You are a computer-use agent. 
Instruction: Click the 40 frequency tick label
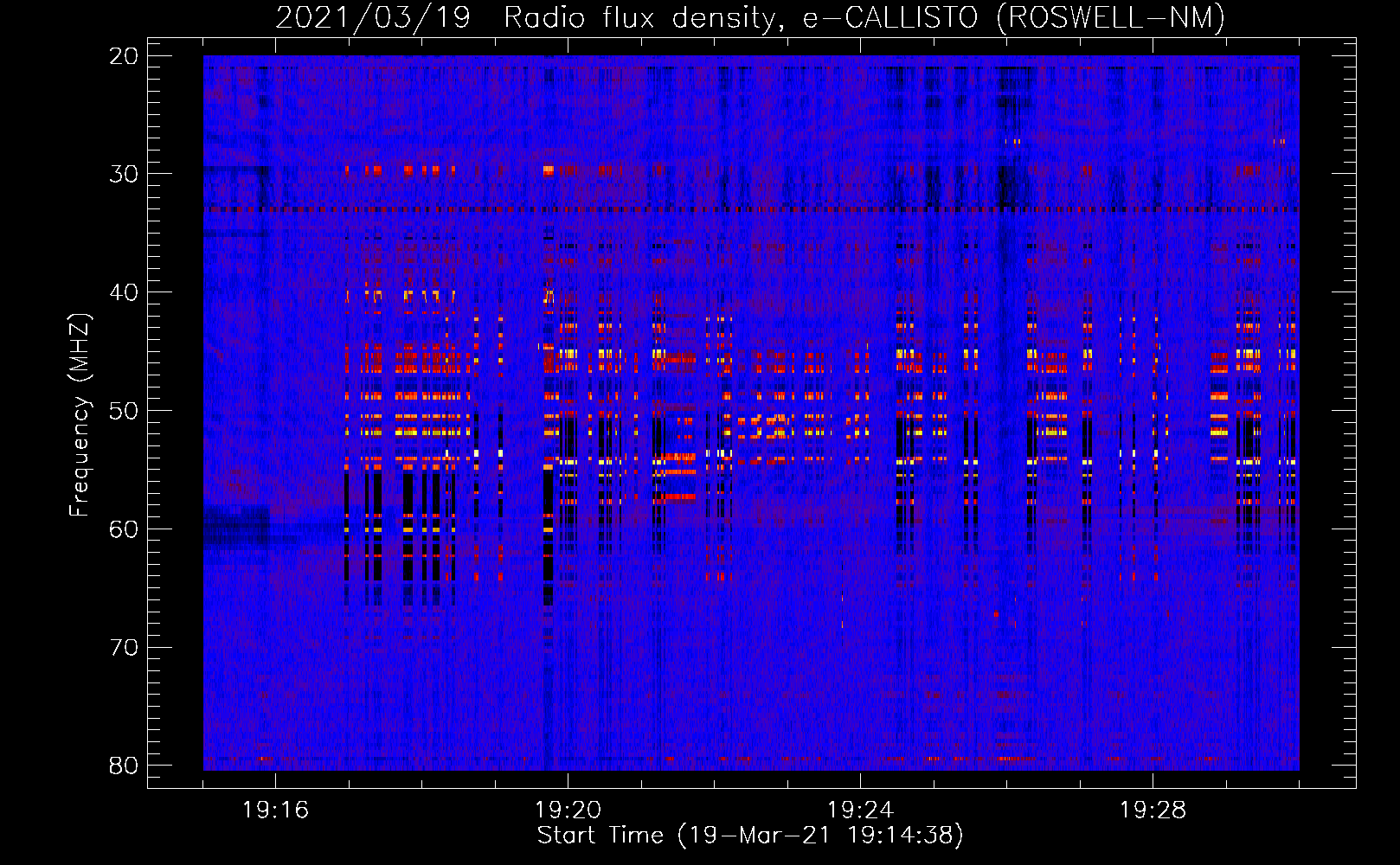tap(125, 292)
